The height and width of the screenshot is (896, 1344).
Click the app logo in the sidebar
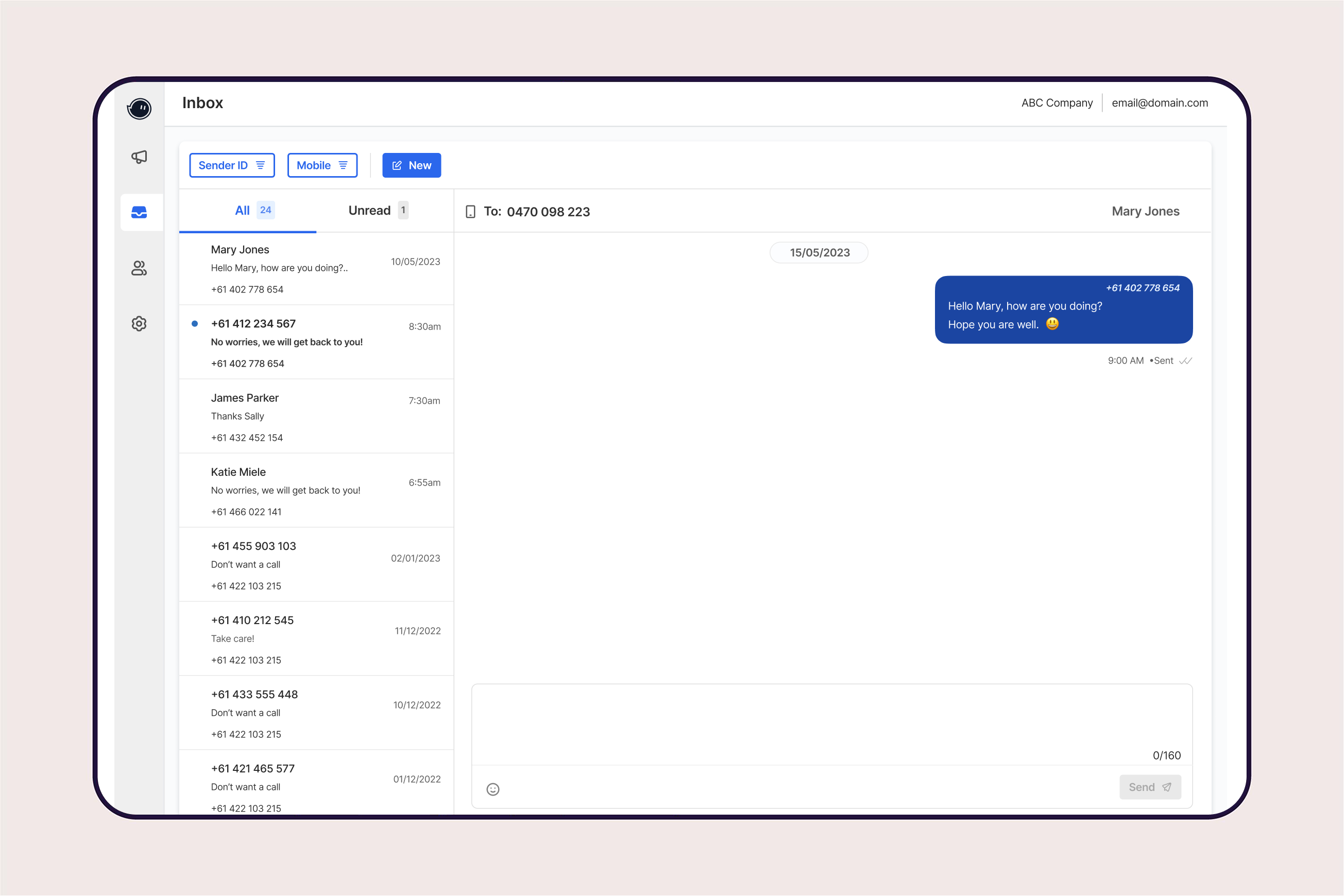139,108
